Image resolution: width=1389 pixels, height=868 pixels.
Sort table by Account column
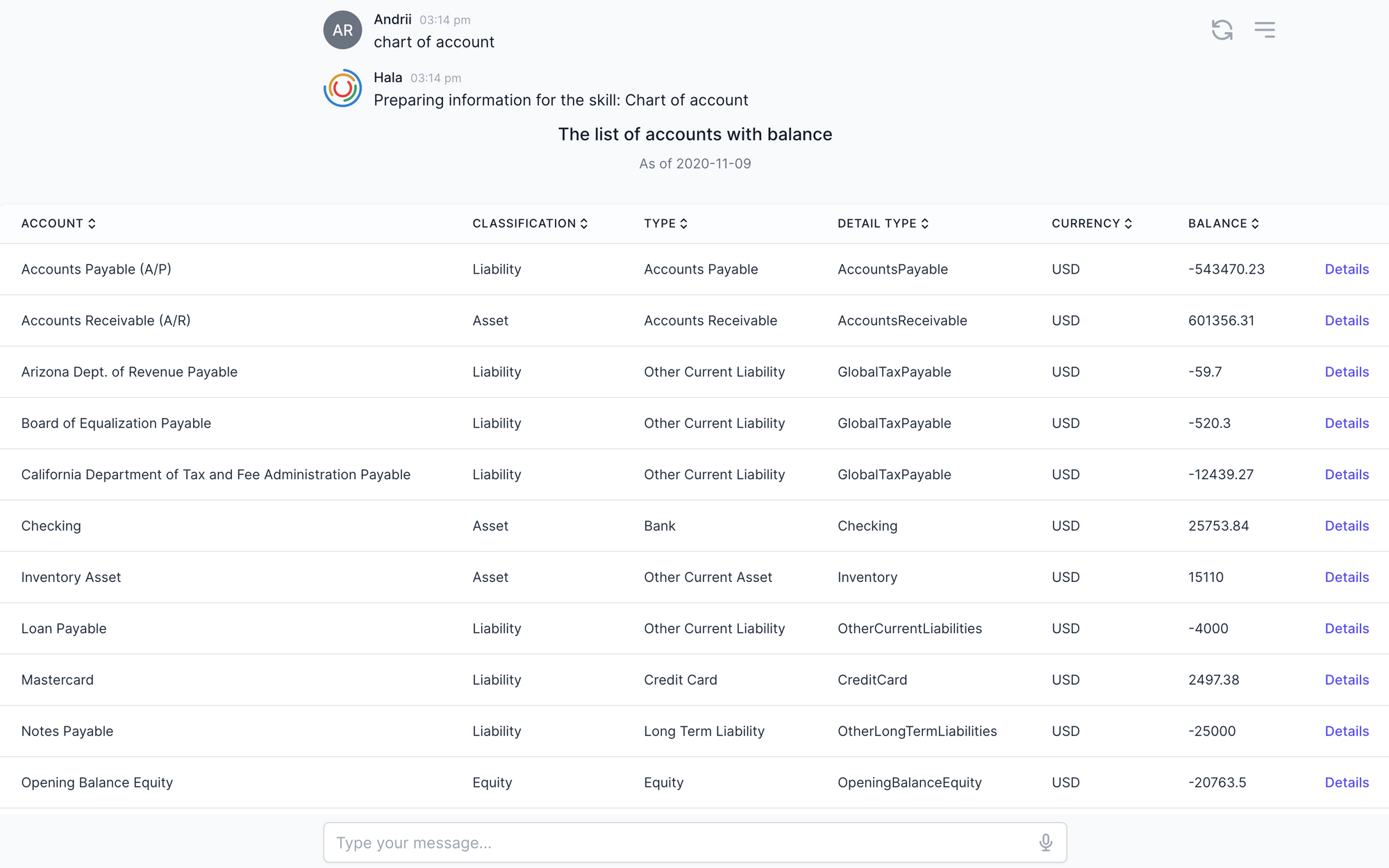[x=58, y=224]
